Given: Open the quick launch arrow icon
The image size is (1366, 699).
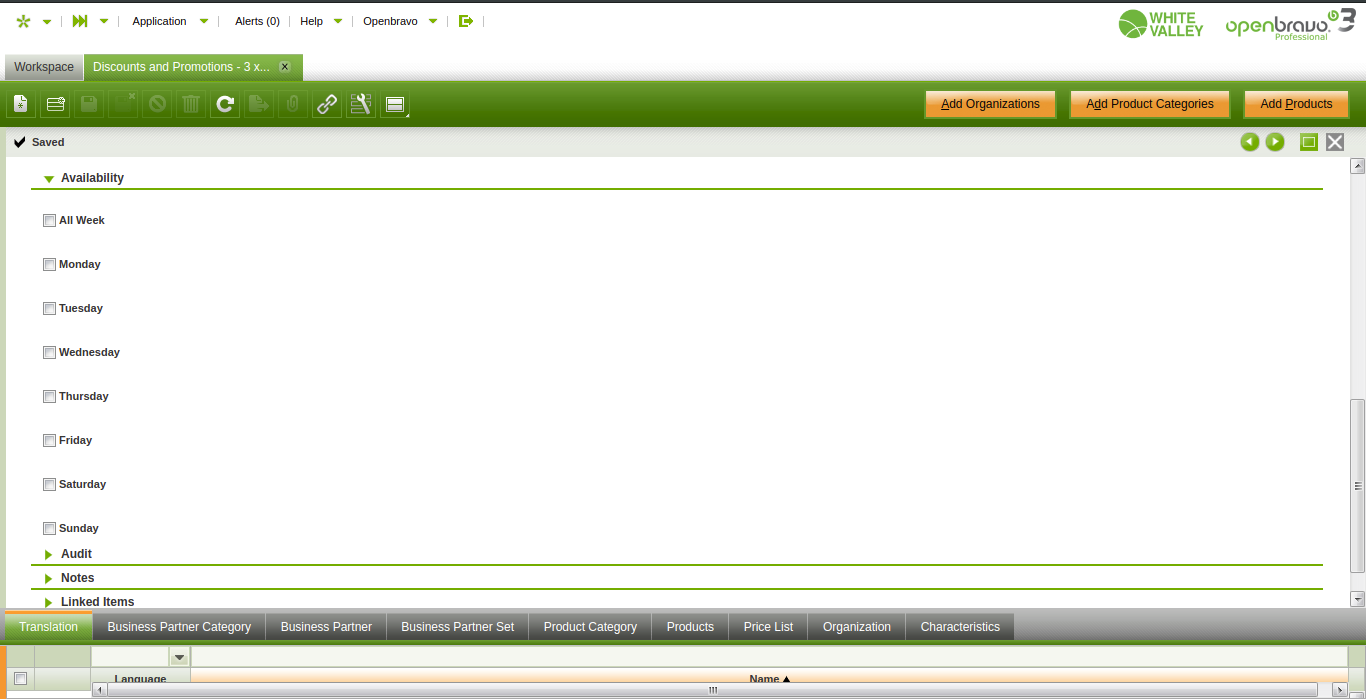Looking at the screenshot, I should [x=81, y=21].
